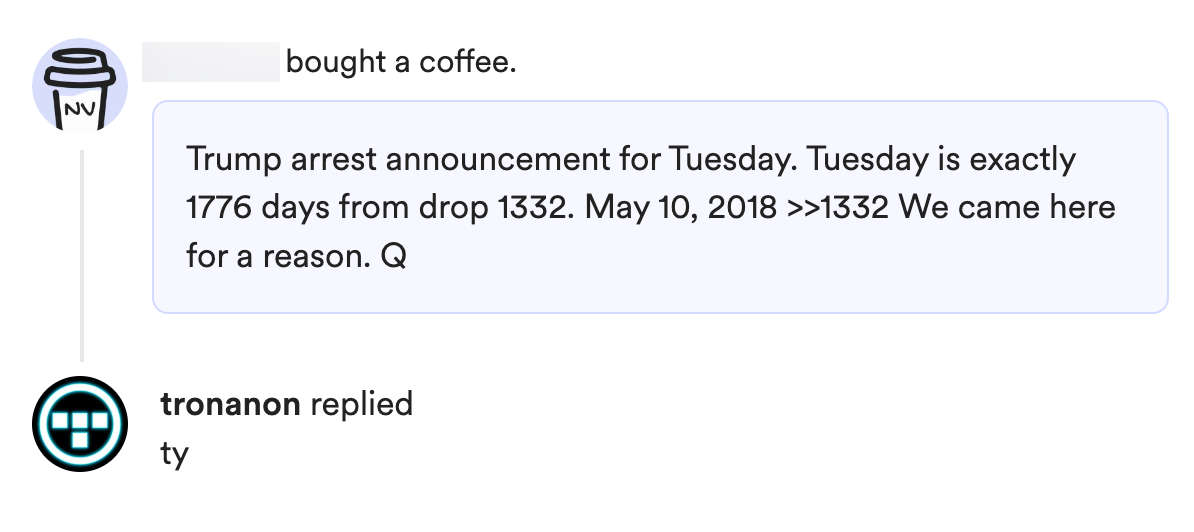Click the "Q" signature ending the message

coord(393,257)
